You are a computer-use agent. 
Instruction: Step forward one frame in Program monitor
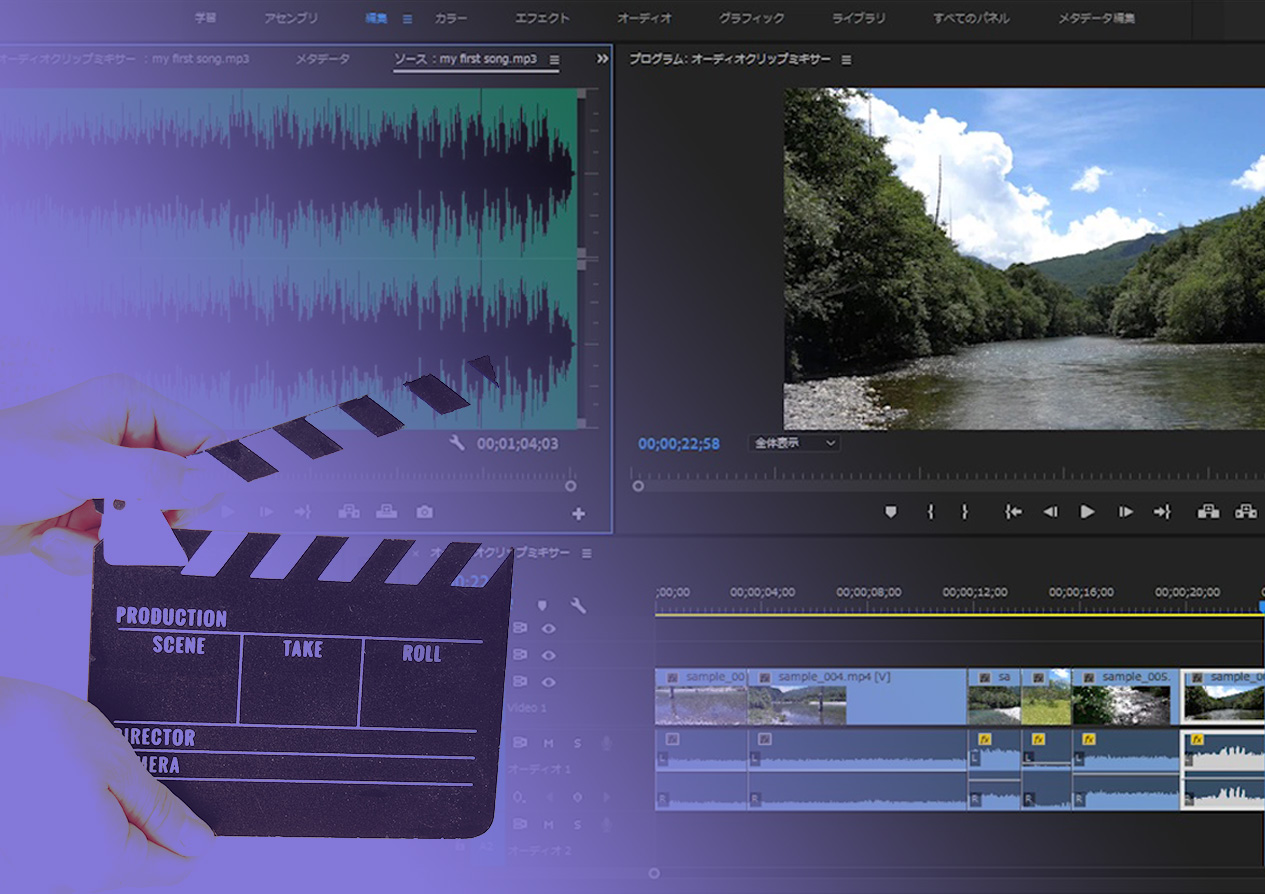[x=1125, y=512]
